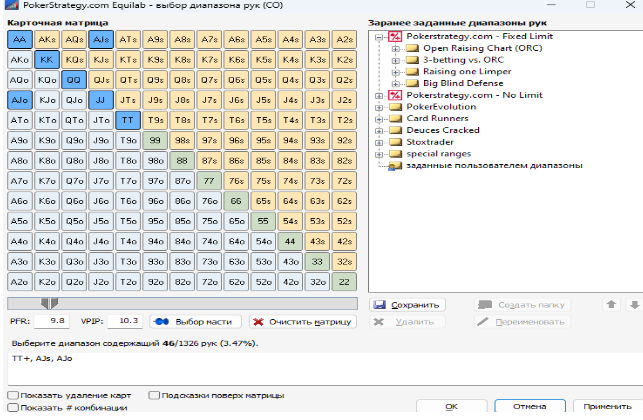Click the user-defined ranges folder icon
The image size is (643, 420).
(x=395, y=166)
